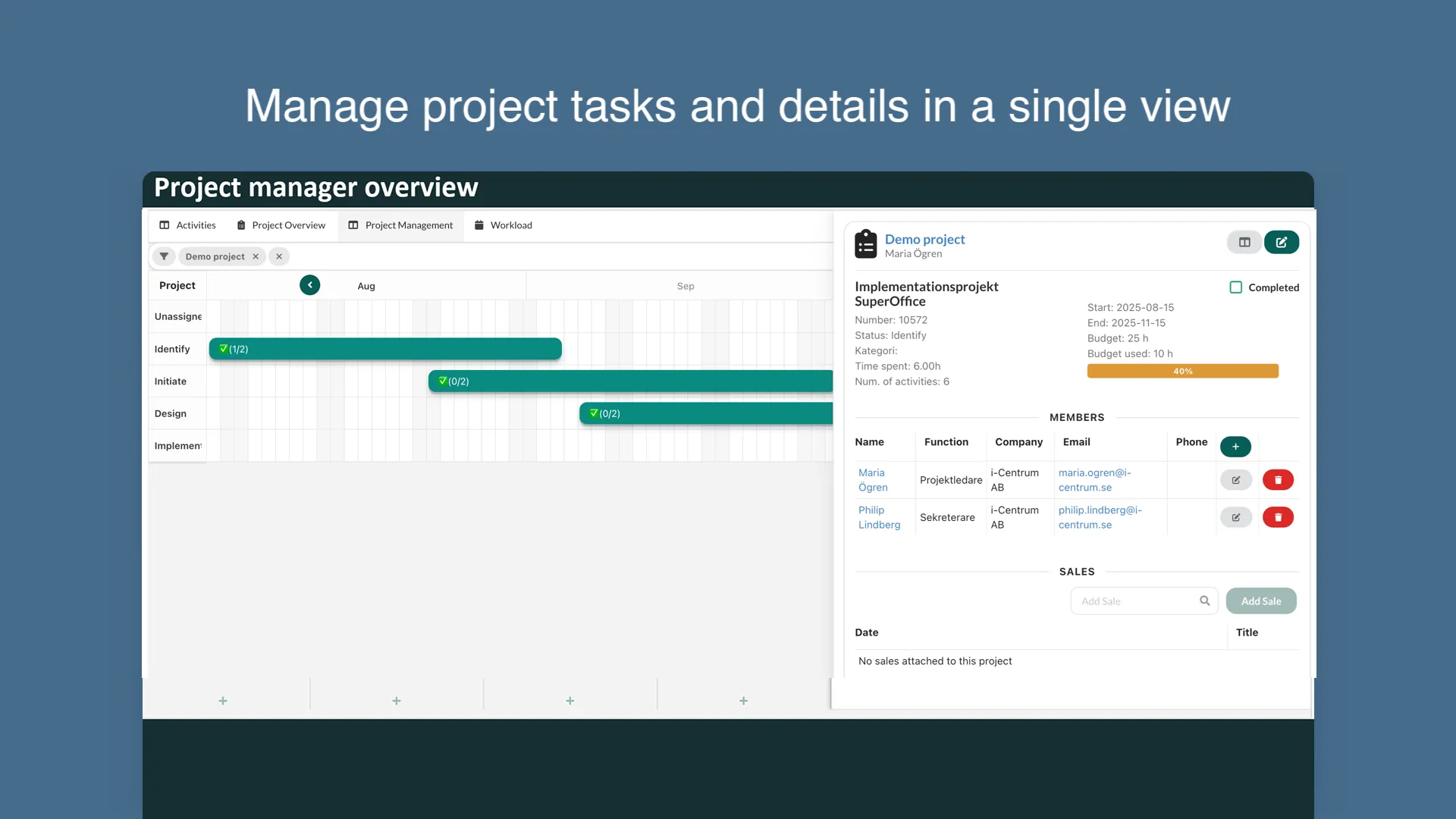Open the project panel layout view icon
This screenshot has width=1456, height=819.
1244,242
